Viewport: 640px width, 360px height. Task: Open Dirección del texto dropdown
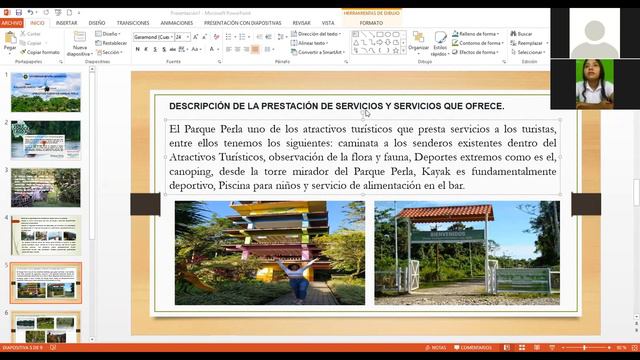[x=316, y=34]
